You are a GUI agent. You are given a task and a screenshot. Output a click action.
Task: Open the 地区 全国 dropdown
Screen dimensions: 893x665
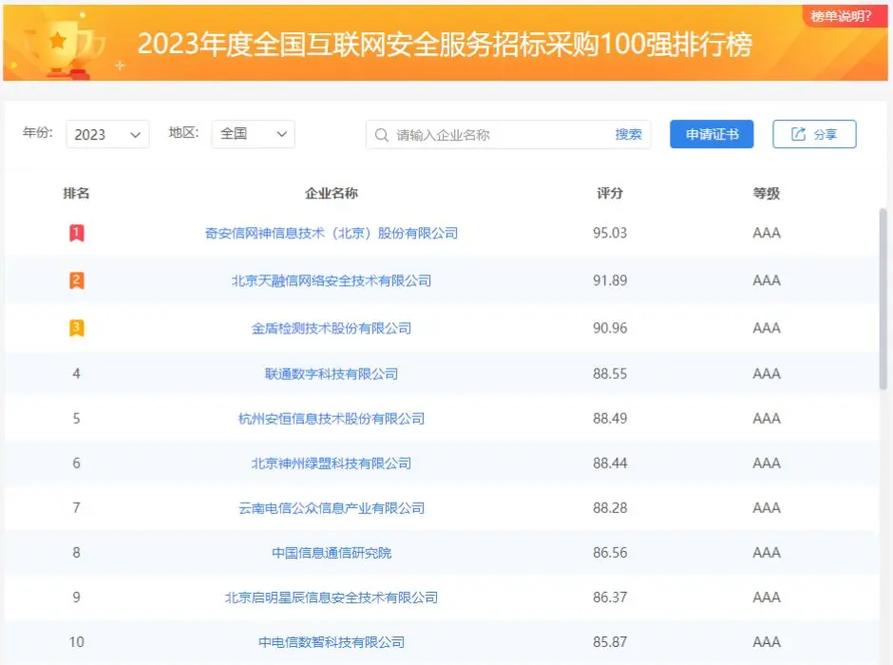[x=253, y=134]
